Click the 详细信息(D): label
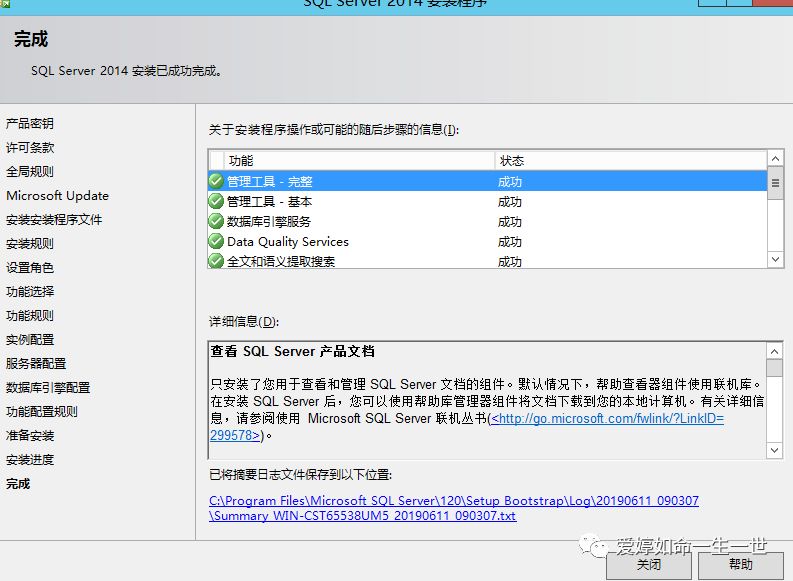 [244, 322]
